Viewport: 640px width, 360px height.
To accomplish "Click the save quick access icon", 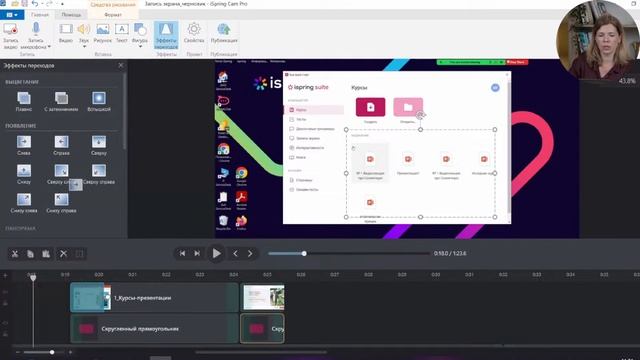I will pos(24,4).
